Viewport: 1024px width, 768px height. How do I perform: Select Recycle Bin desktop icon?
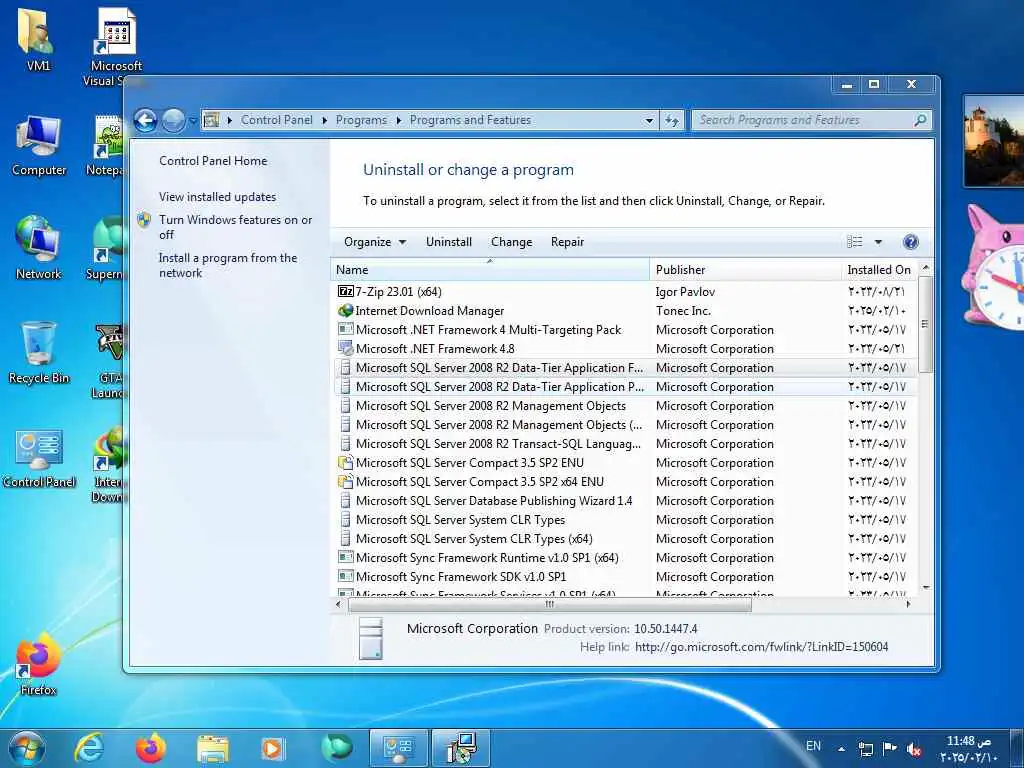39,353
